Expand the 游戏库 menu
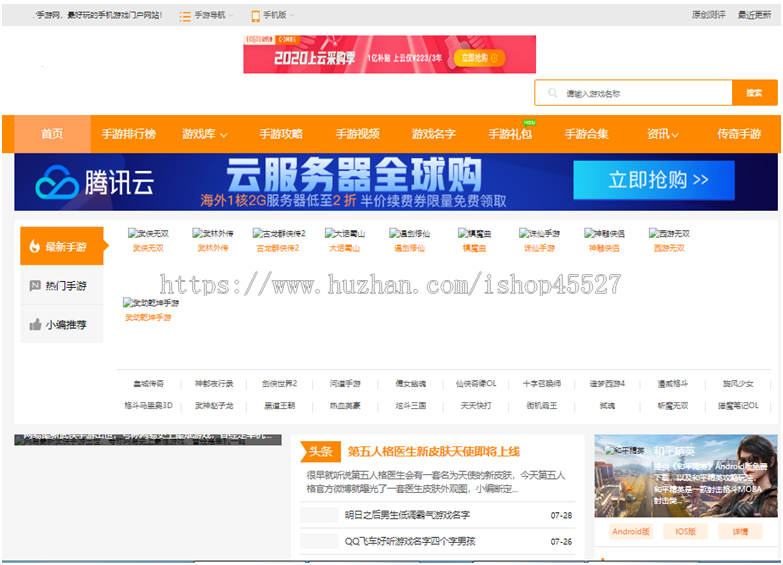This screenshot has height=565, width=783. 205,134
